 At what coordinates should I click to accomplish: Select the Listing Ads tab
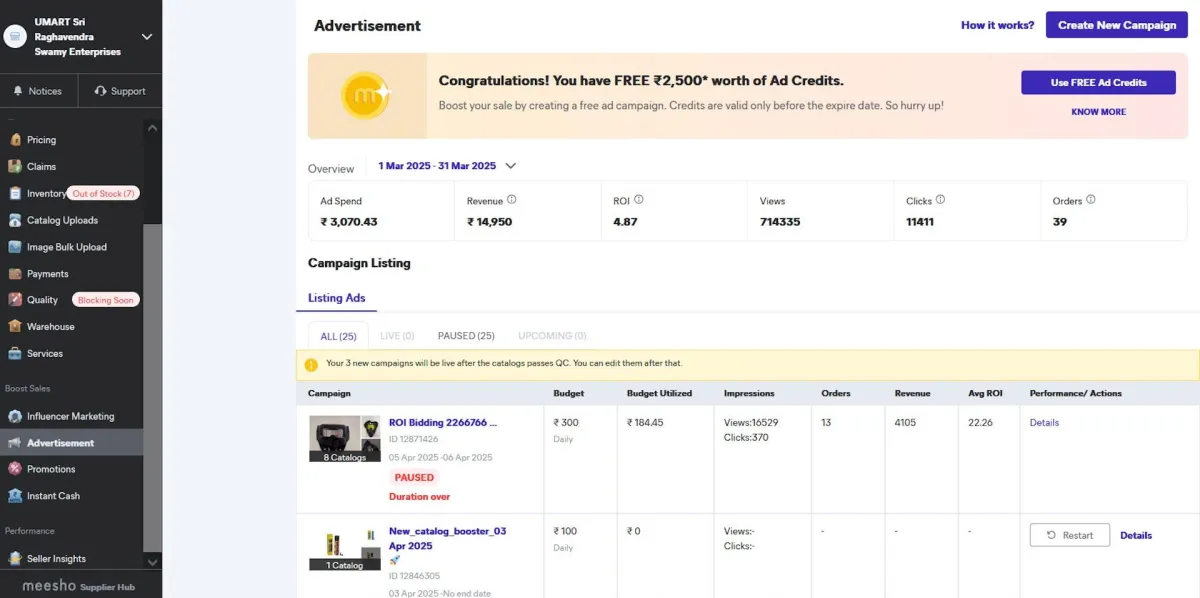tap(336, 298)
